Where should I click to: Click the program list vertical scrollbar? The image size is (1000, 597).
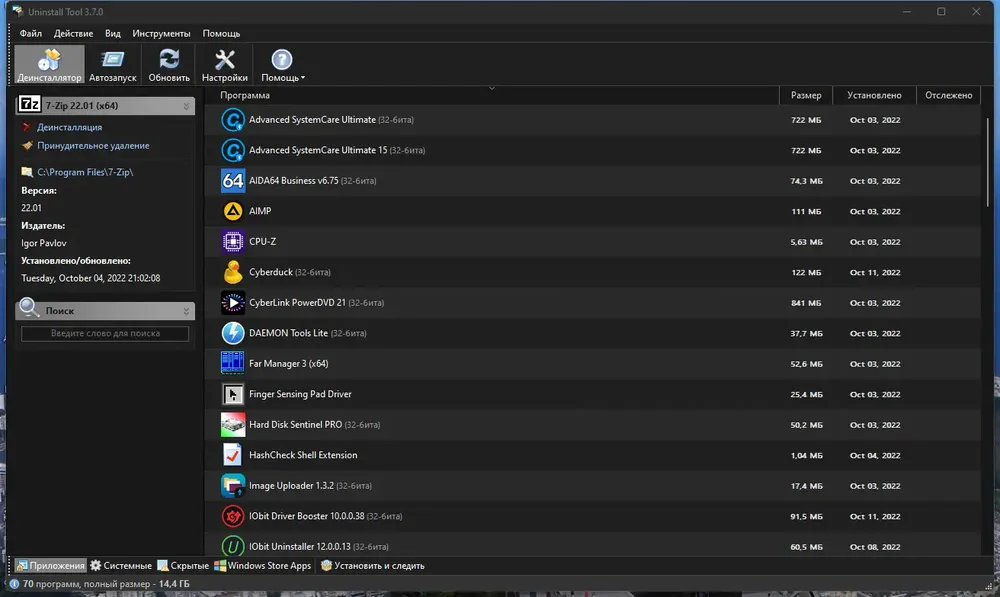tap(989, 162)
